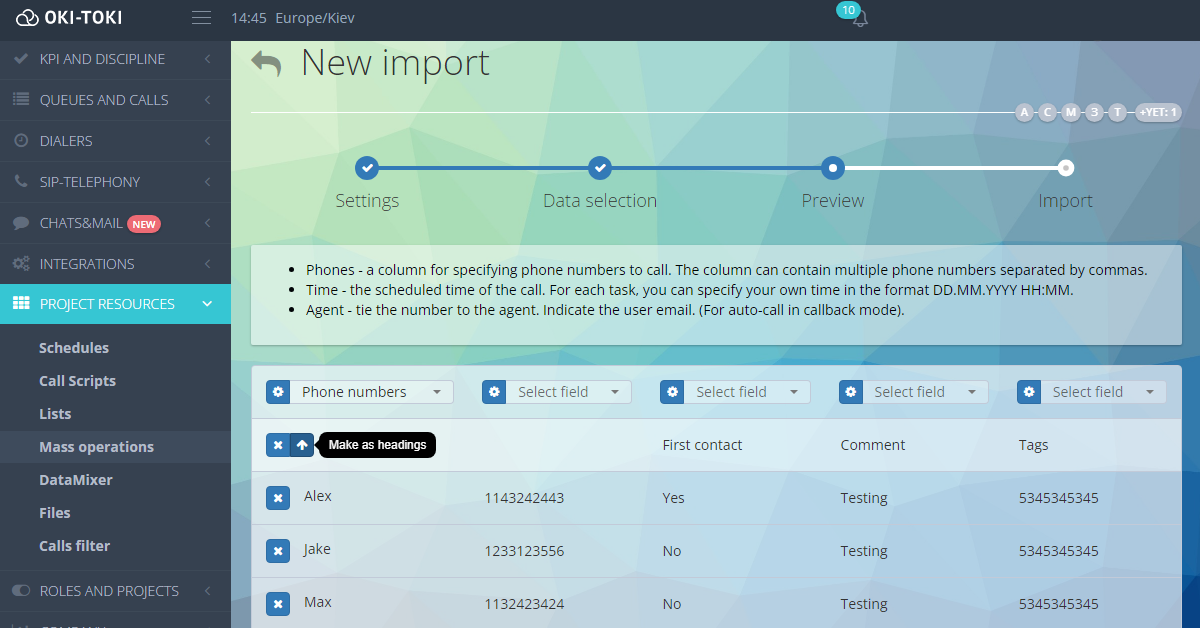Toggle the hamburger sidebar menu

coord(201,18)
